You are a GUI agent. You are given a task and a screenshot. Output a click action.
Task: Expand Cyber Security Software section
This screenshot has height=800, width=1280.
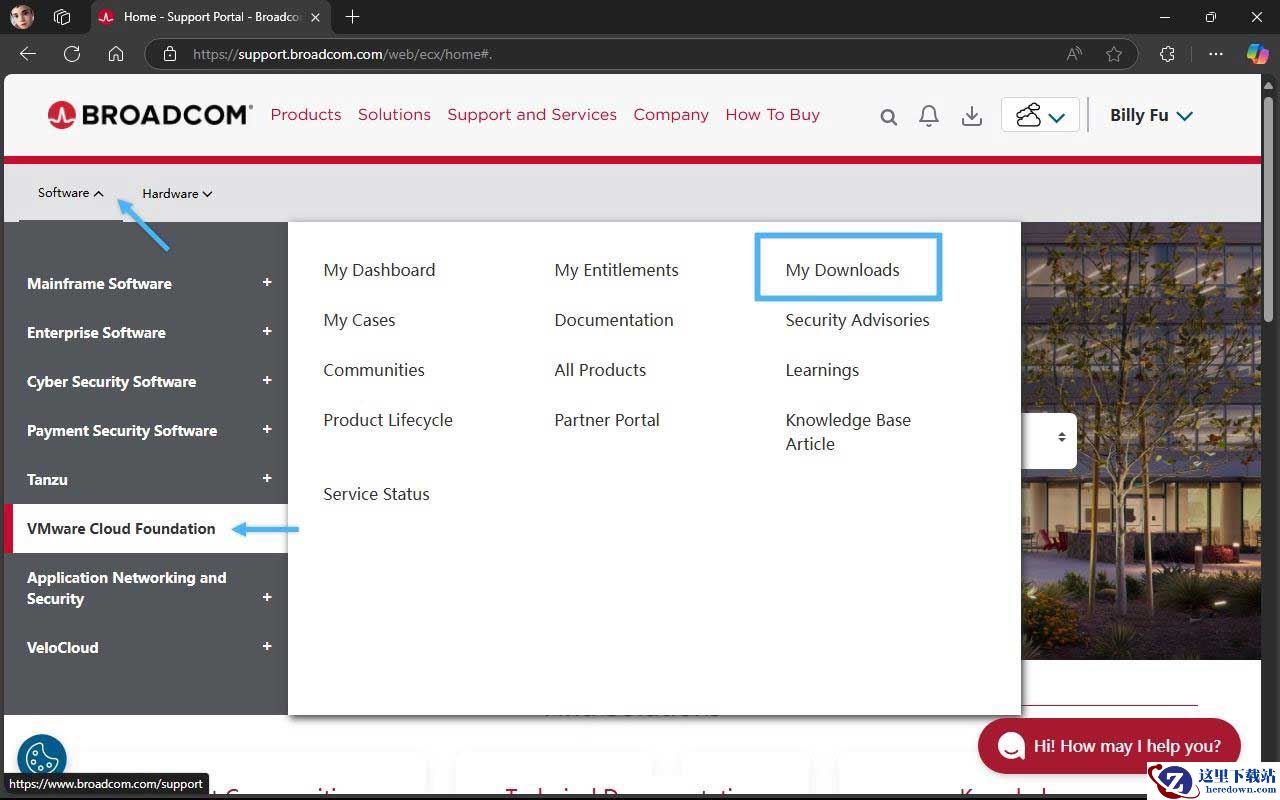(267, 381)
